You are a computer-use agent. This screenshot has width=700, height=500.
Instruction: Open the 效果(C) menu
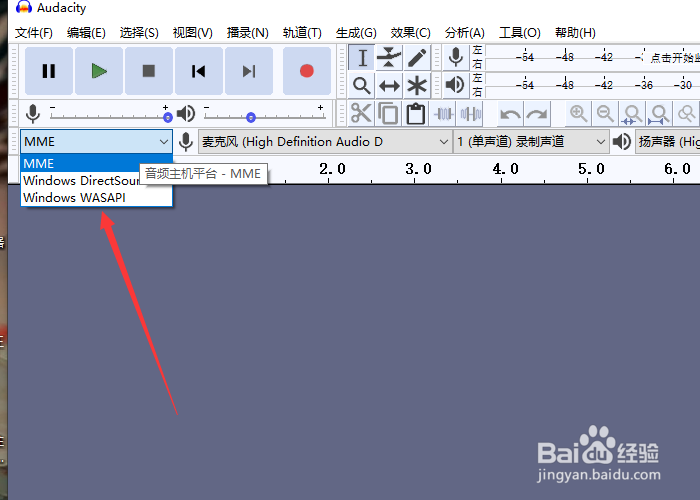[x=410, y=33]
